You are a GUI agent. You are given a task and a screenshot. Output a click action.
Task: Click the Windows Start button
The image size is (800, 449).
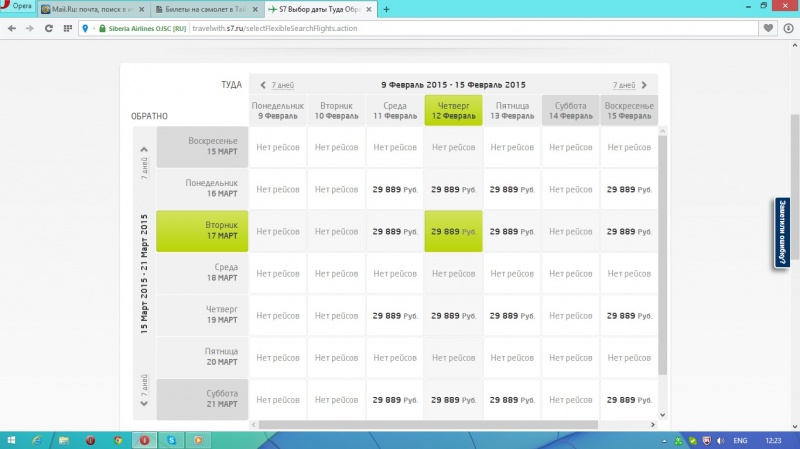tap(11, 440)
